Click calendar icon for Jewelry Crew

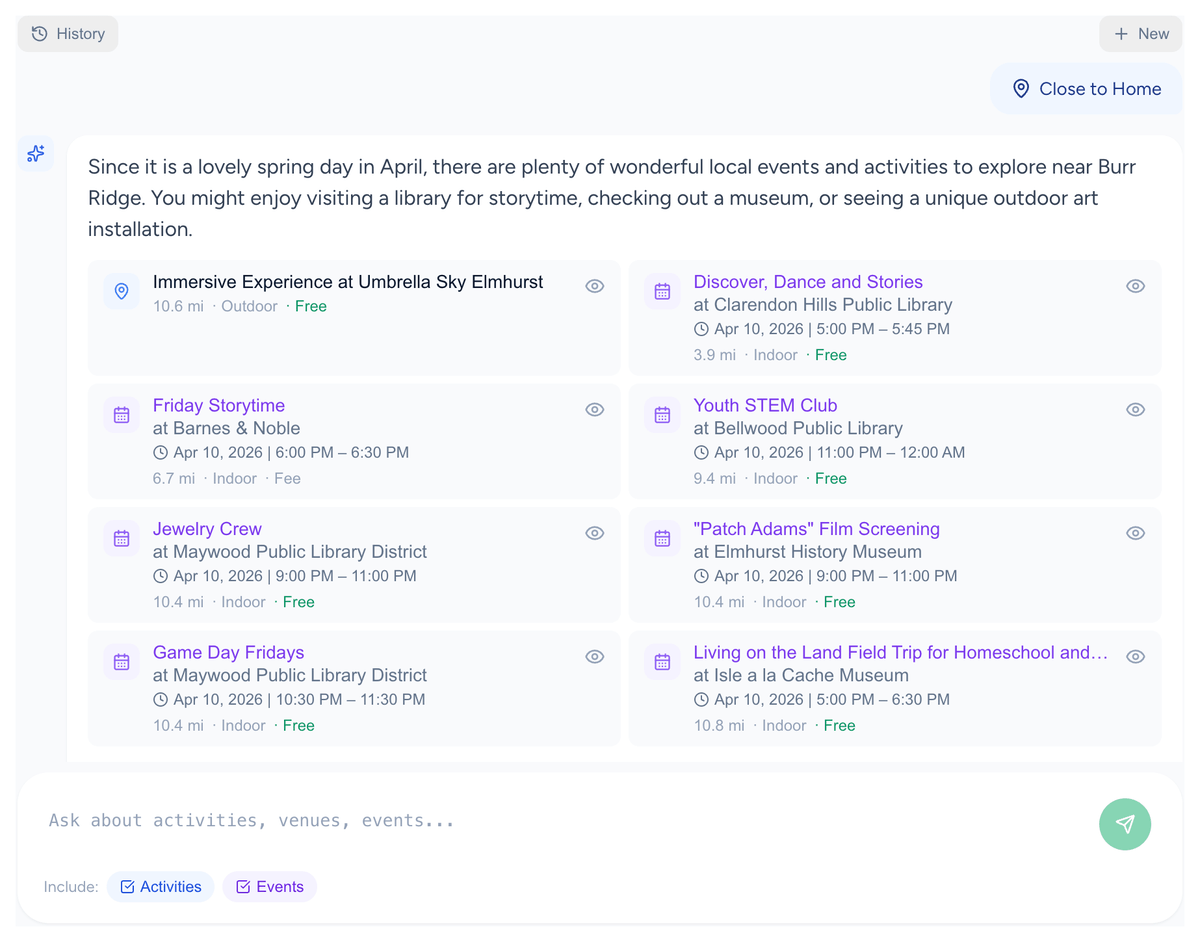point(121,539)
